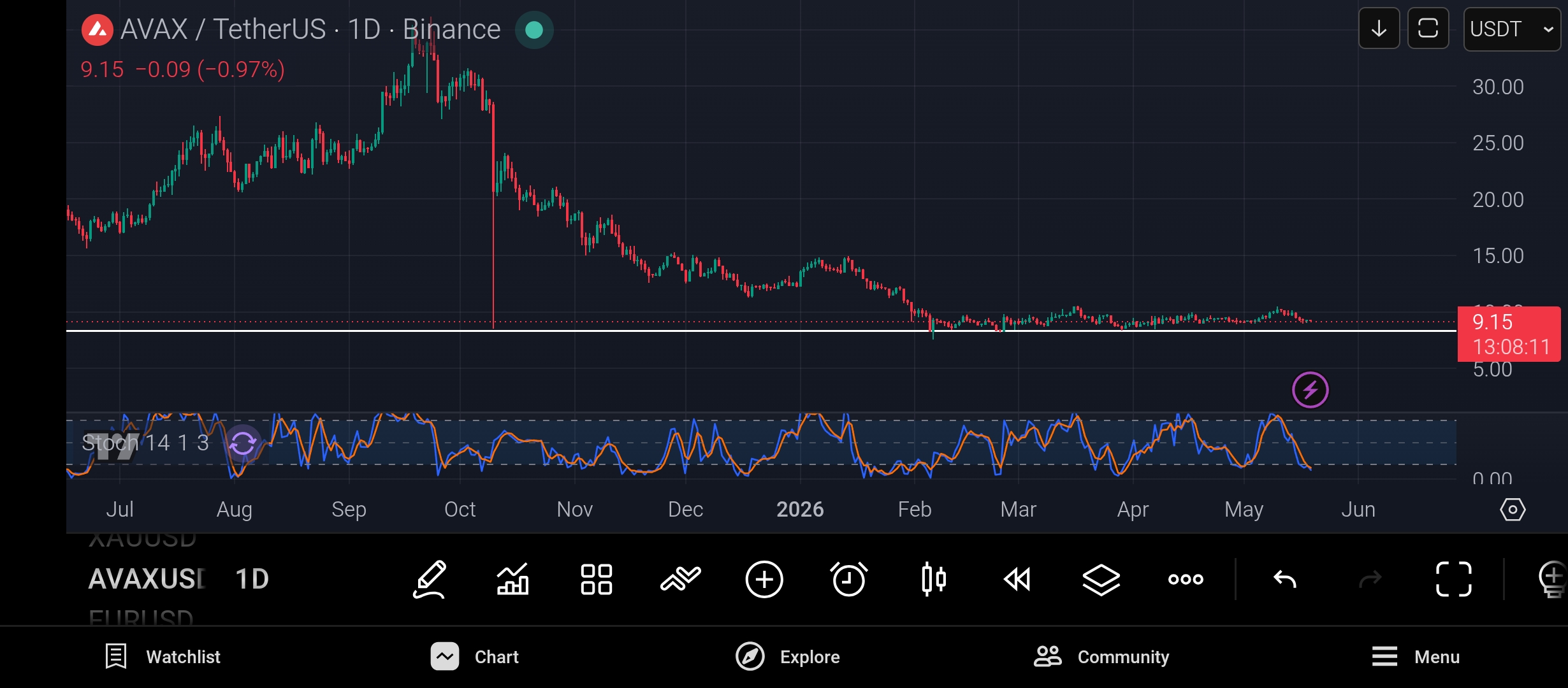Click the 20.00 price scale label
The width and height of the screenshot is (1568, 688).
tap(1498, 199)
